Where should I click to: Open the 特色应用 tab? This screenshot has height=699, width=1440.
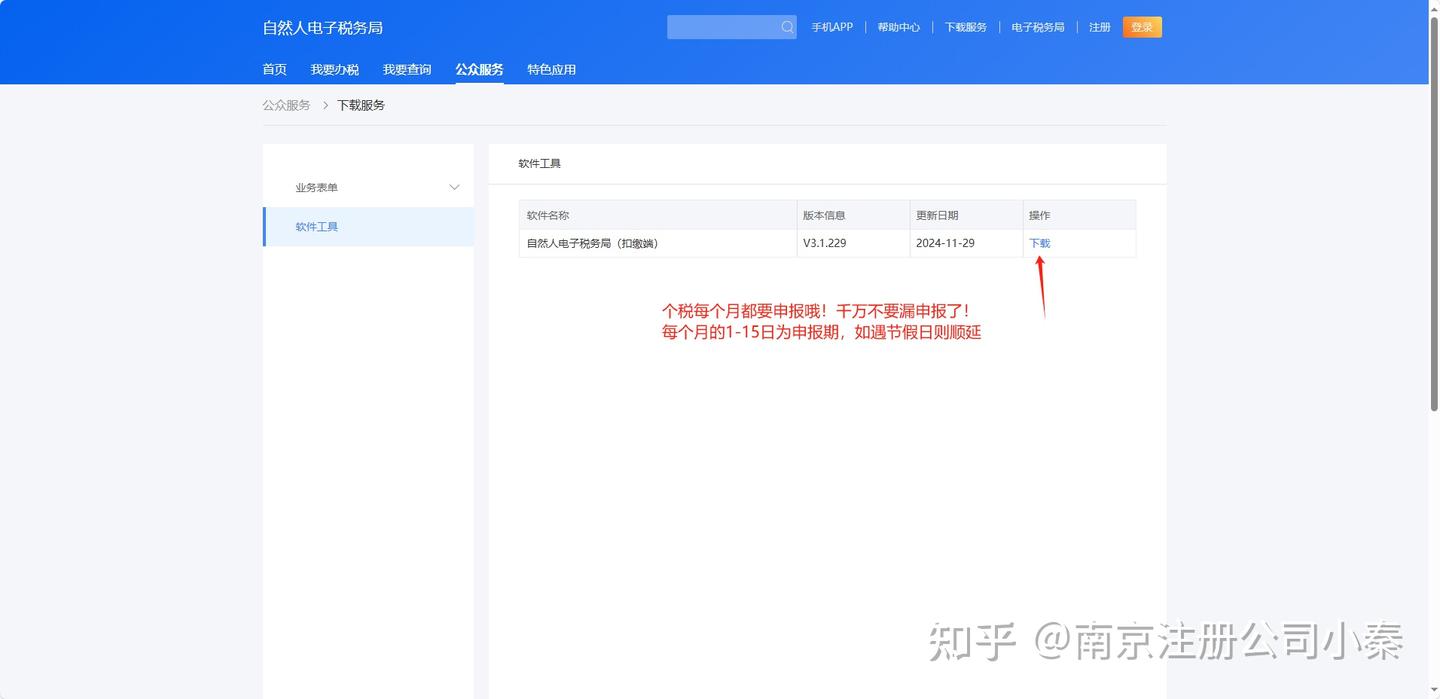pos(551,69)
